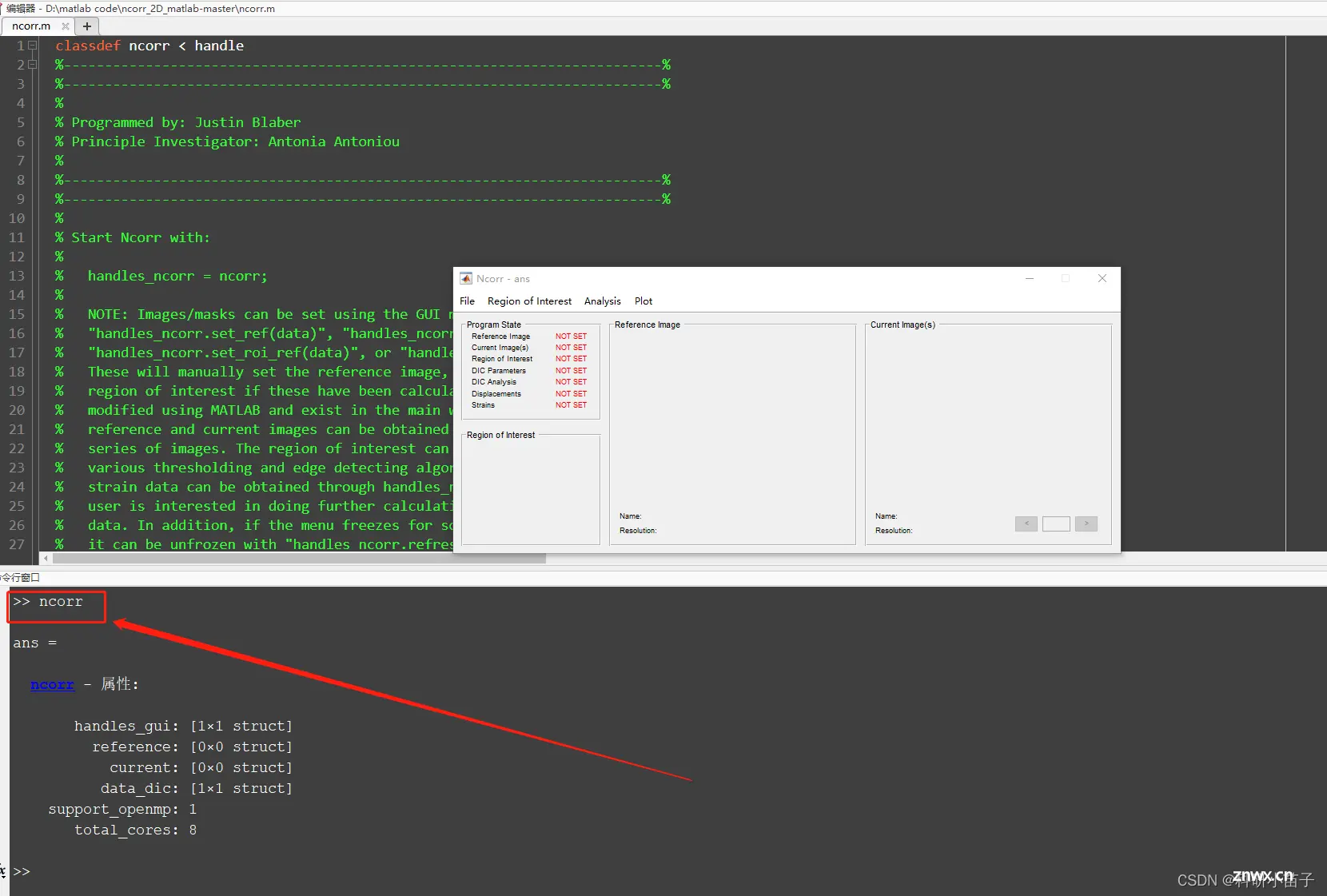
Task: Click 'total_cores: 8' output line
Action: (135, 830)
